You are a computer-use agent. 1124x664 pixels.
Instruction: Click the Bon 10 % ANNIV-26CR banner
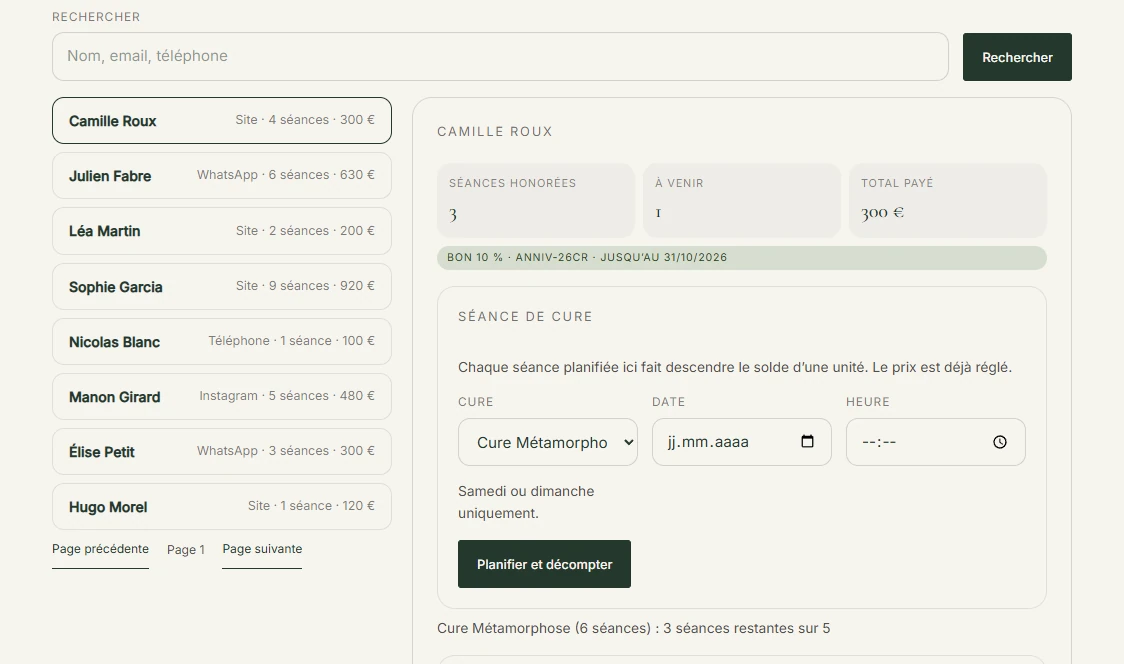pyautogui.click(x=742, y=257)
